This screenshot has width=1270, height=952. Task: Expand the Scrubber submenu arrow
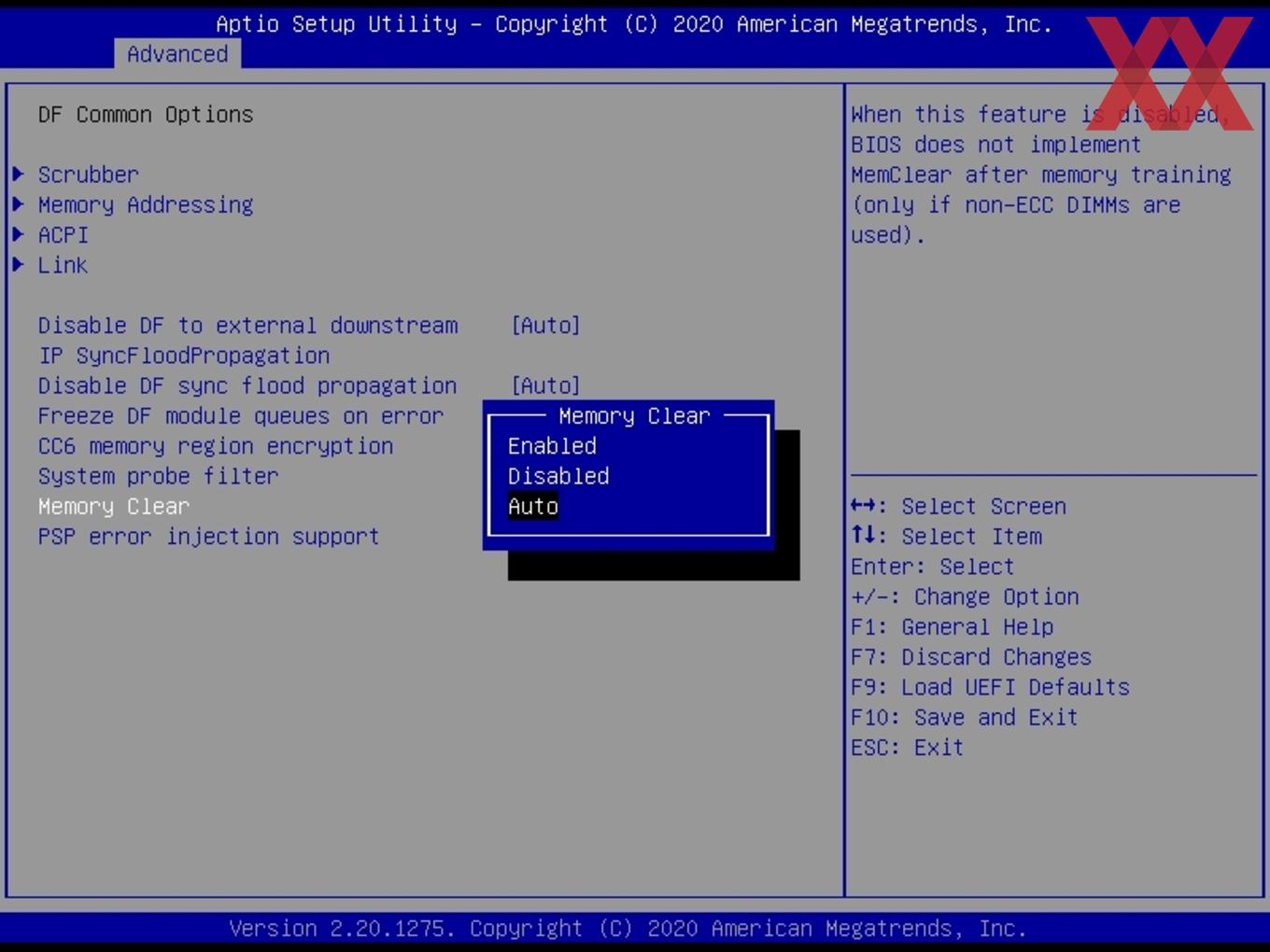tap(19, 174)
